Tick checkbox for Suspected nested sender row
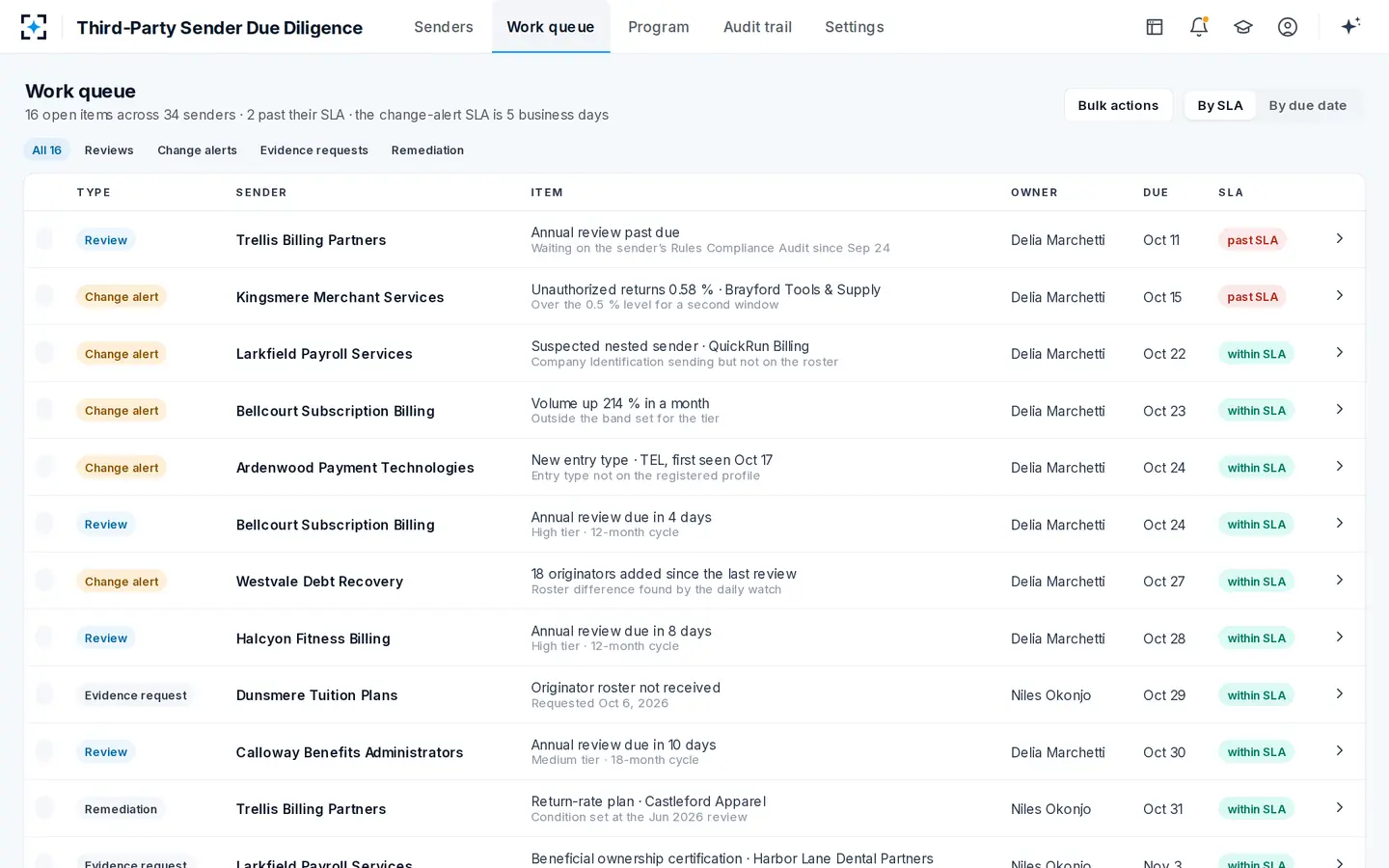Screen dimensions: 1389x868 44,353
